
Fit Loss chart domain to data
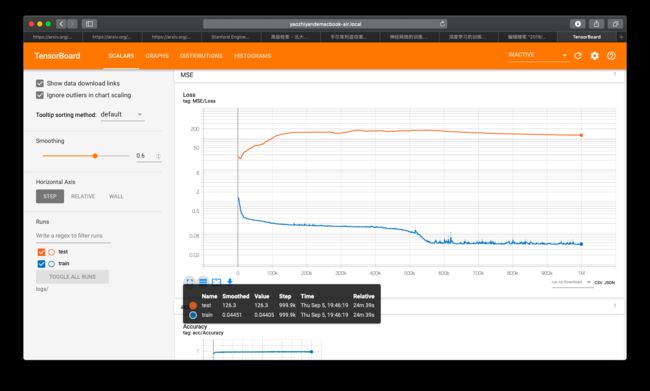tap(216, 282)
